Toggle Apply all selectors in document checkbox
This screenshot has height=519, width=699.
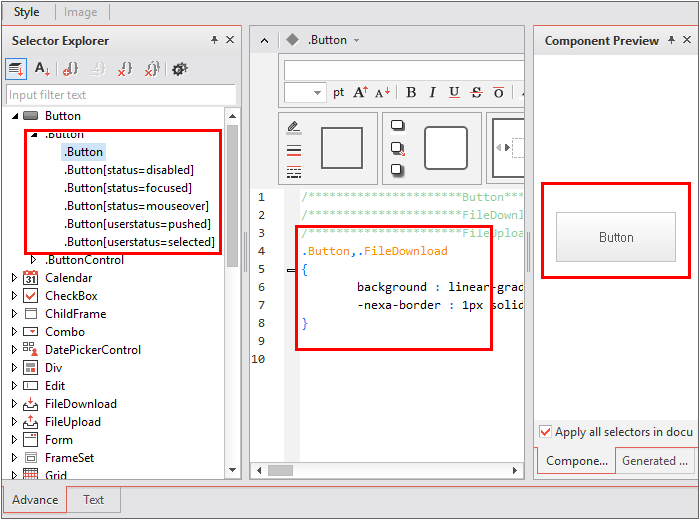click(545, 432)
